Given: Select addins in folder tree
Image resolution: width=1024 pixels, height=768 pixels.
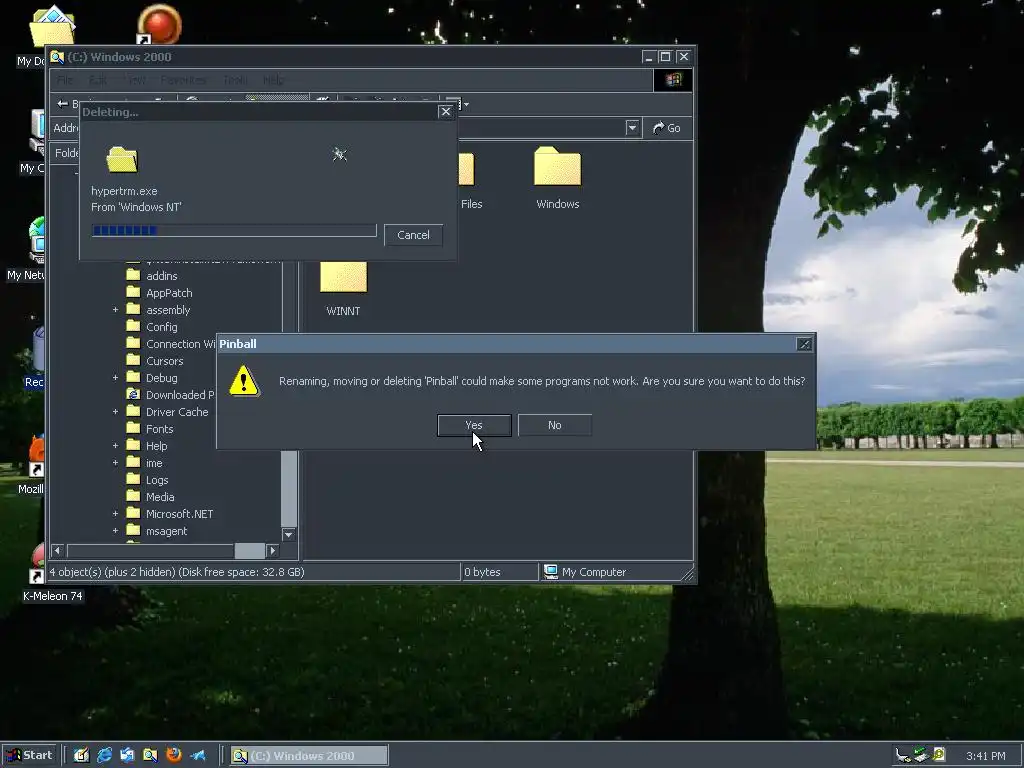Looking at the screenshot, I should coord(161,276).
